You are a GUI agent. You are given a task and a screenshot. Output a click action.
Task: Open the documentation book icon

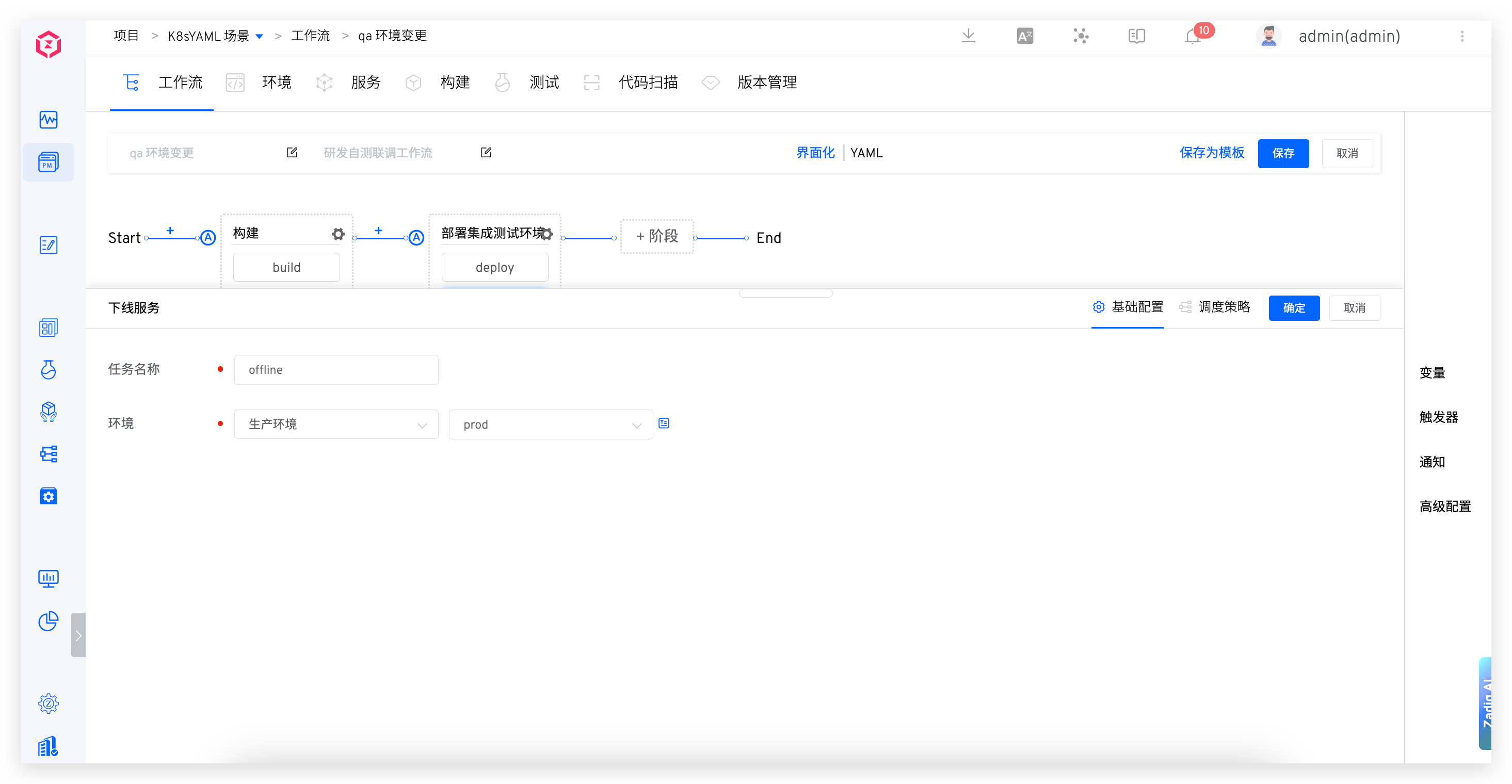[x=1136, y=37]
